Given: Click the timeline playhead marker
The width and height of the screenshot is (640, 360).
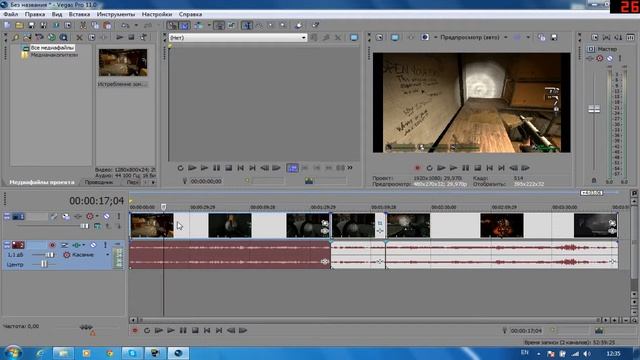Looking at the screenshot, I should tap(163, 207).
